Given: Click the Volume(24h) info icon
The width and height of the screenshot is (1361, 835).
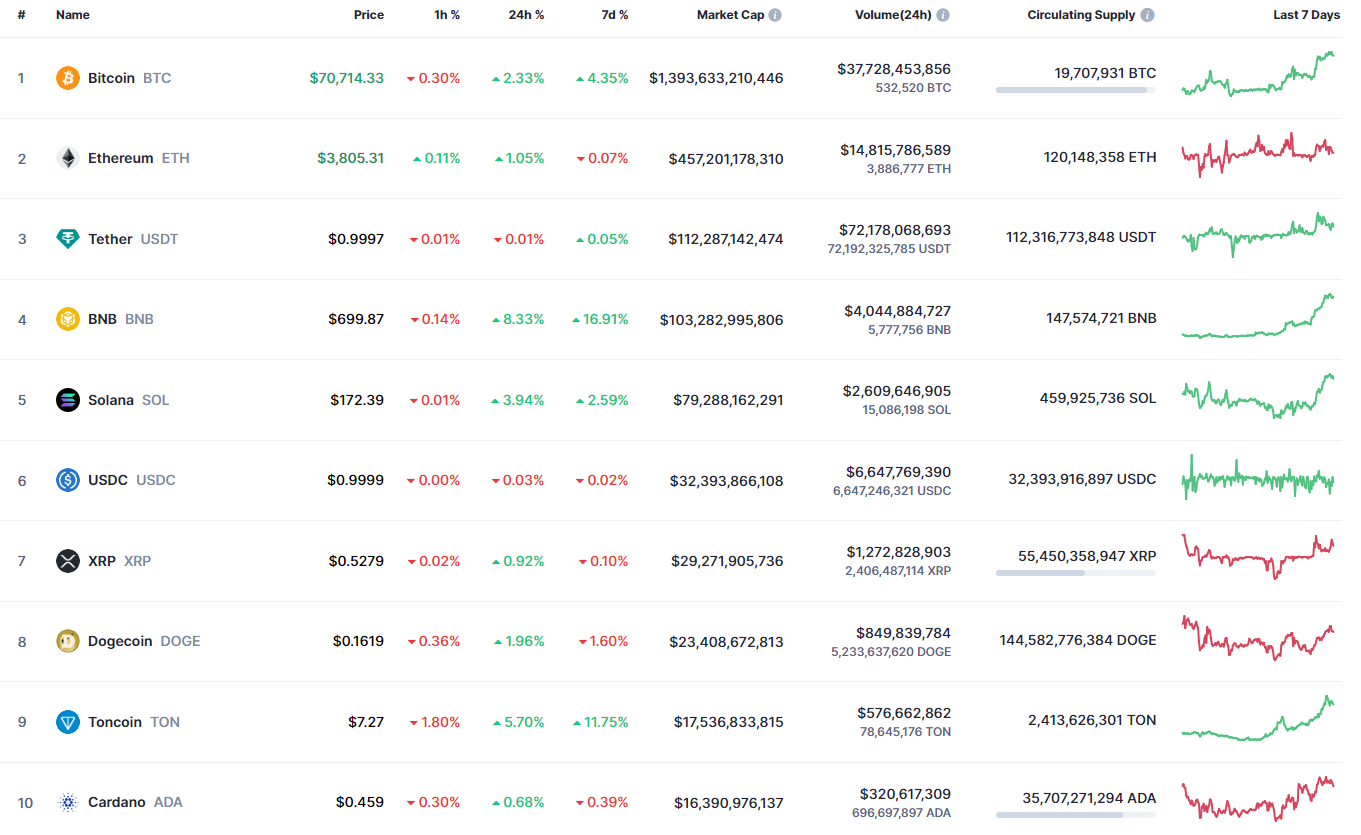Looking at the screenshot, I should (943, 15).
